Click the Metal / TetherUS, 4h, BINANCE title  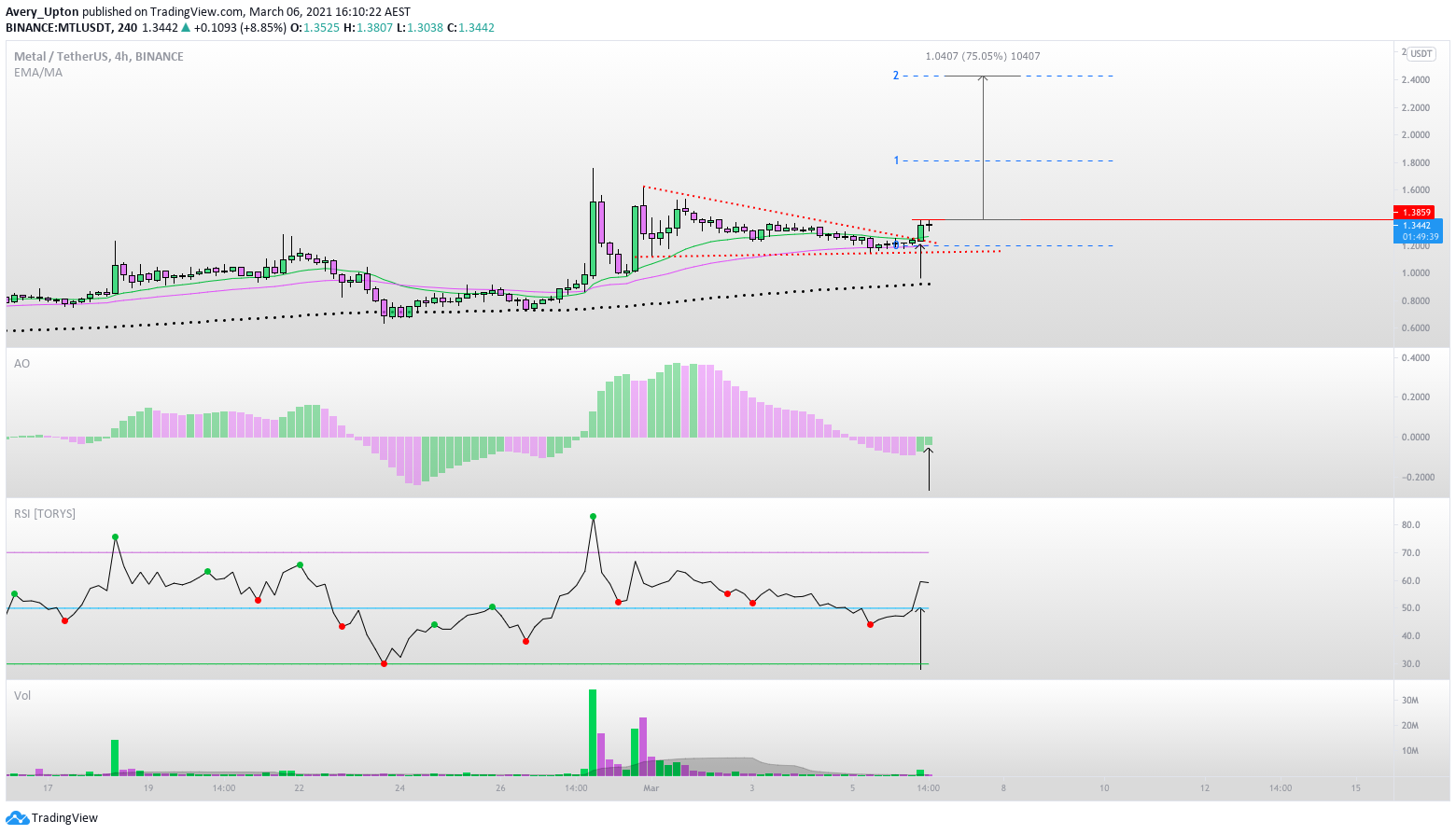pos(99,56)
